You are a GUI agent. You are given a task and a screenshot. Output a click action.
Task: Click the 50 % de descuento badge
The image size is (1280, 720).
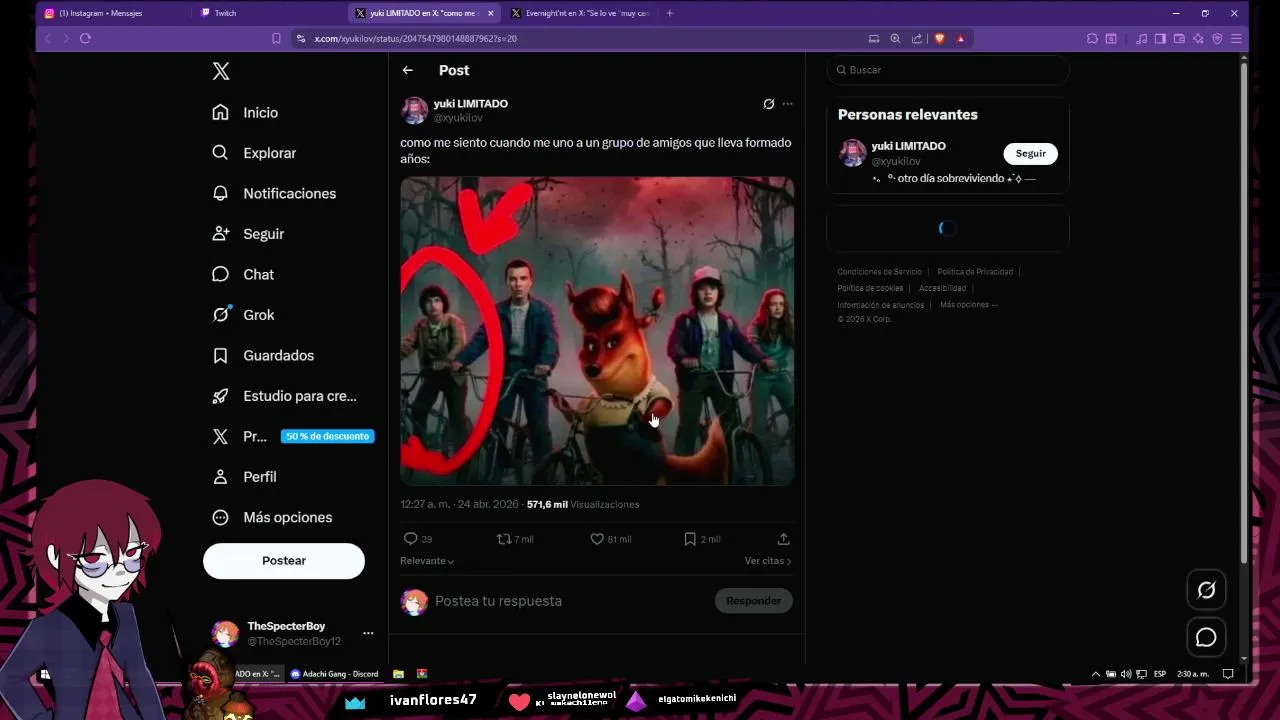tap(327, 436)
